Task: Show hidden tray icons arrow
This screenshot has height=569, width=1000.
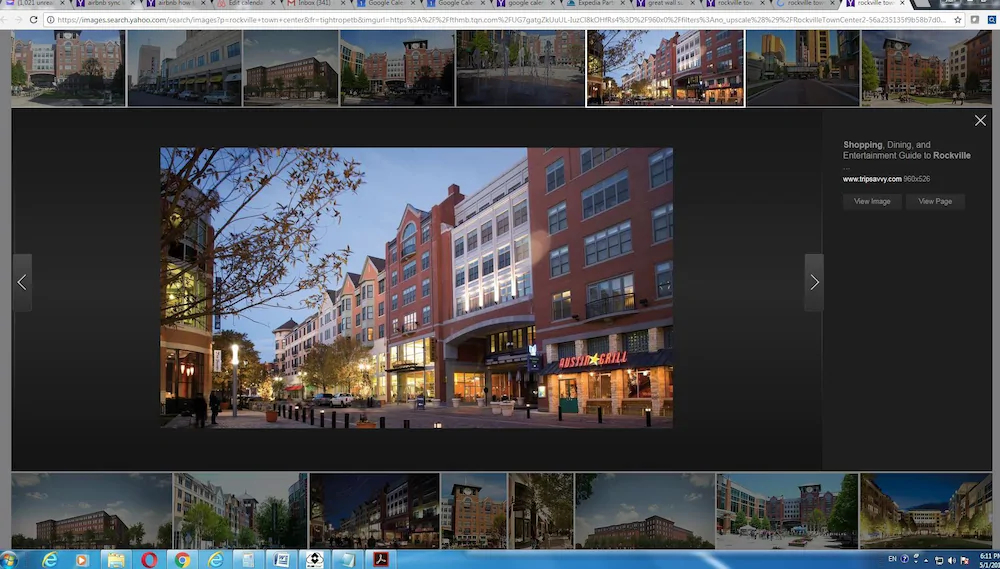Action: pos(925,560)
